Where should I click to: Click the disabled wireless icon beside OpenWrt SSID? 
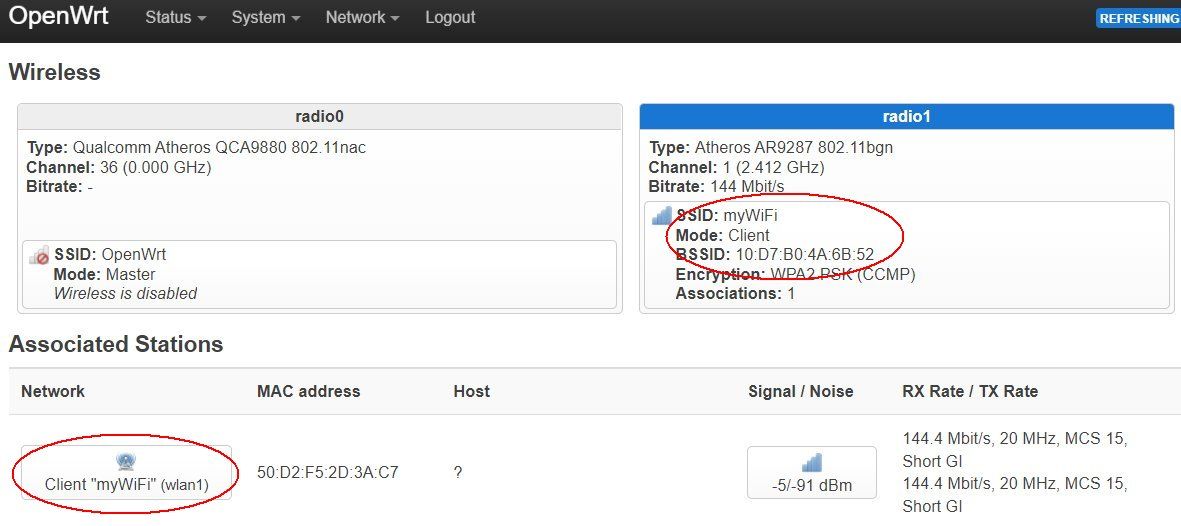(x=40, y=256)
